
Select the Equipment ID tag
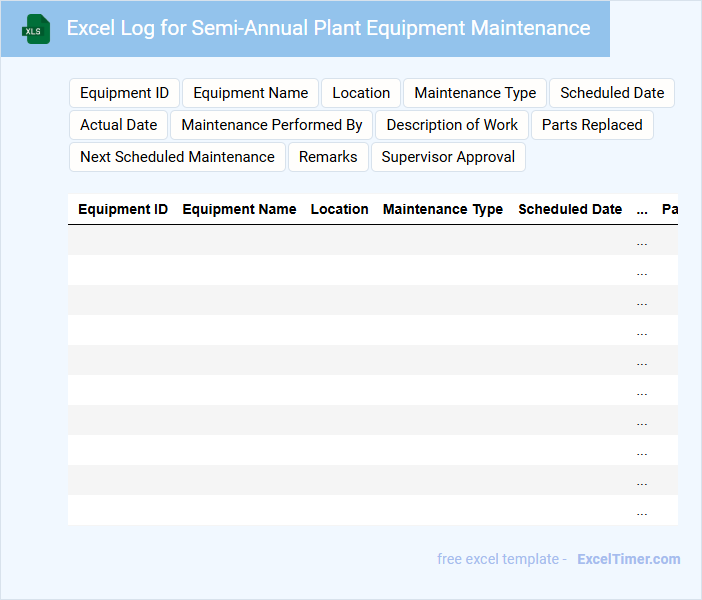(x=124, y=93)
